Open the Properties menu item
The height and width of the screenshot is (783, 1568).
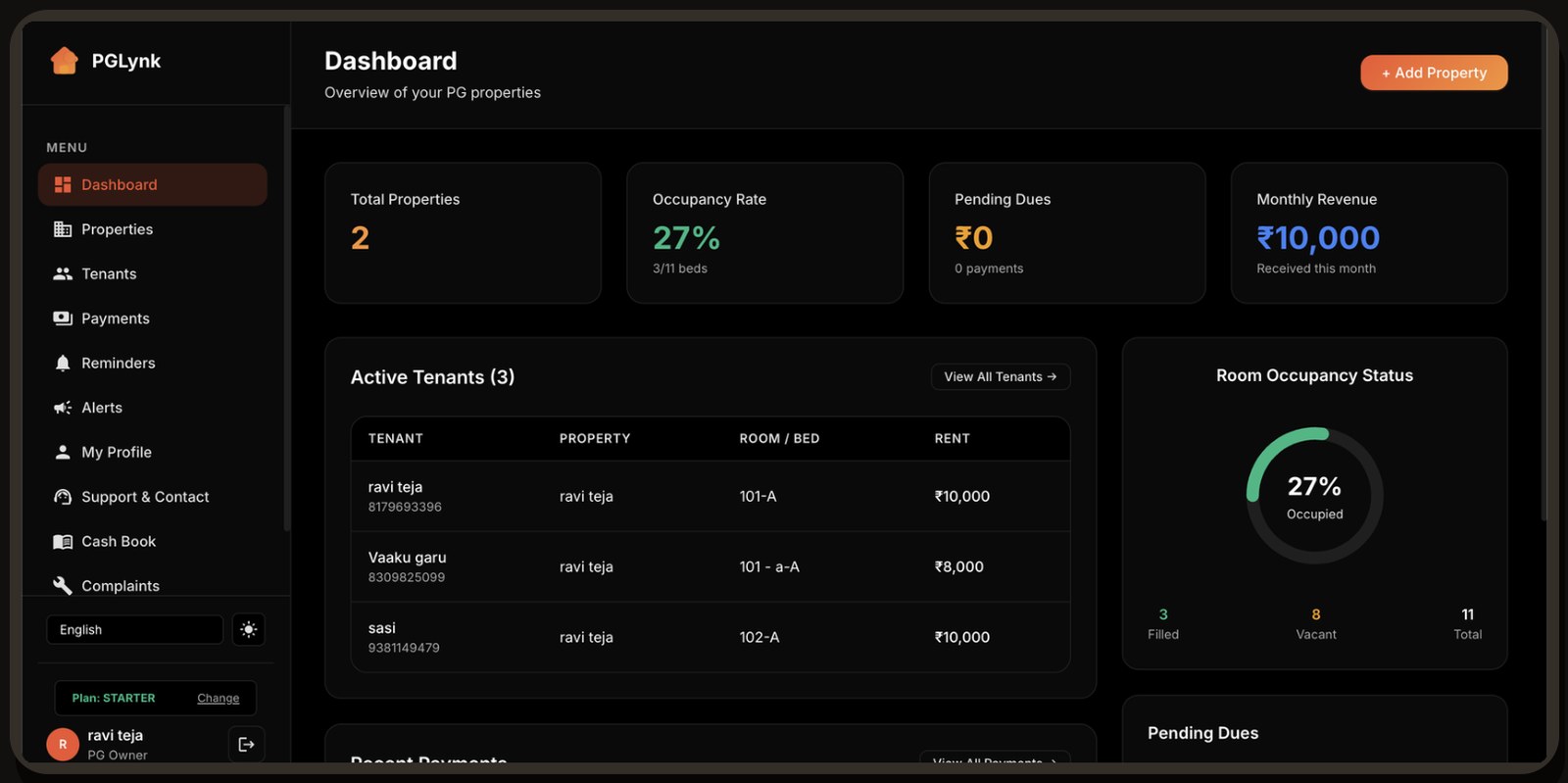coord(153,229)
